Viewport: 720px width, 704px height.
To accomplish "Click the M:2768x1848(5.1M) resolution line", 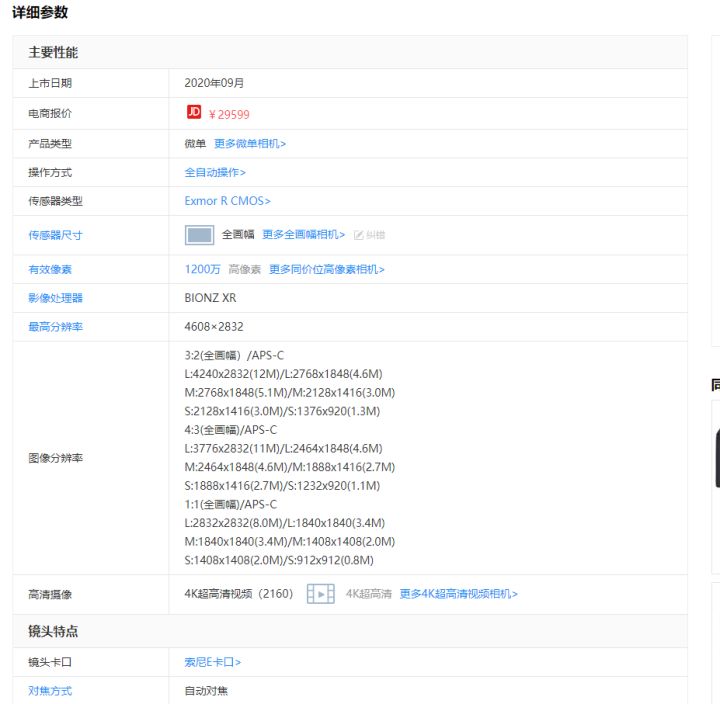I will 290,392.
